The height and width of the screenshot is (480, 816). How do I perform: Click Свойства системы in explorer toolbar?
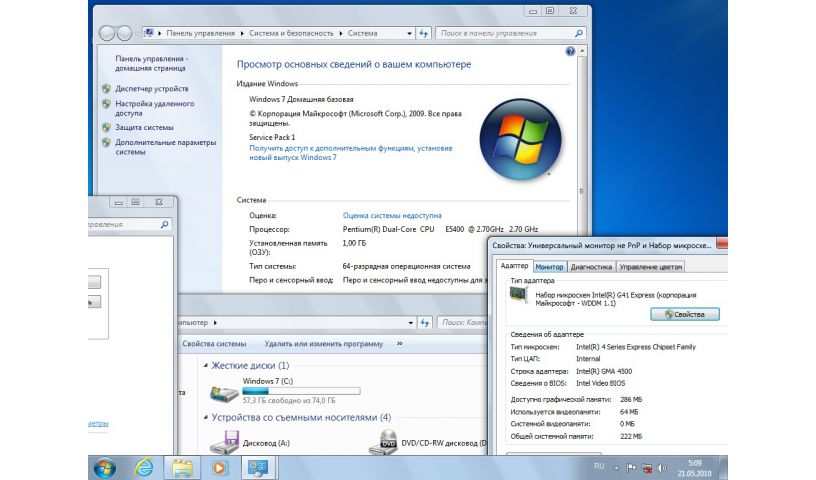coord(214,344)
